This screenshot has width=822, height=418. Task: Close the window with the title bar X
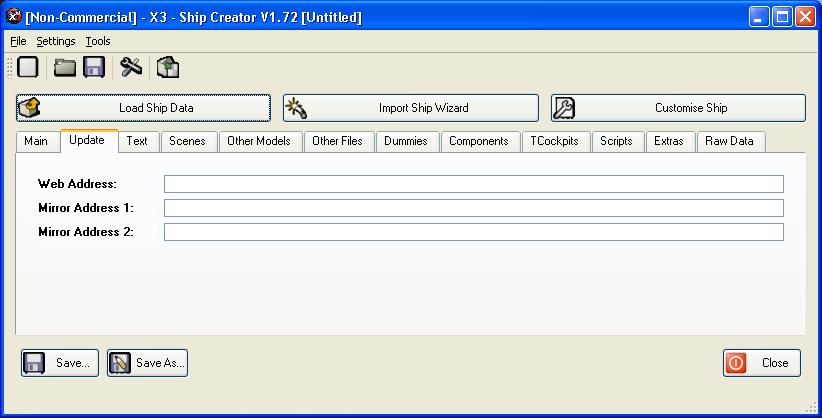pyautogui.click(x=805, y=17)
